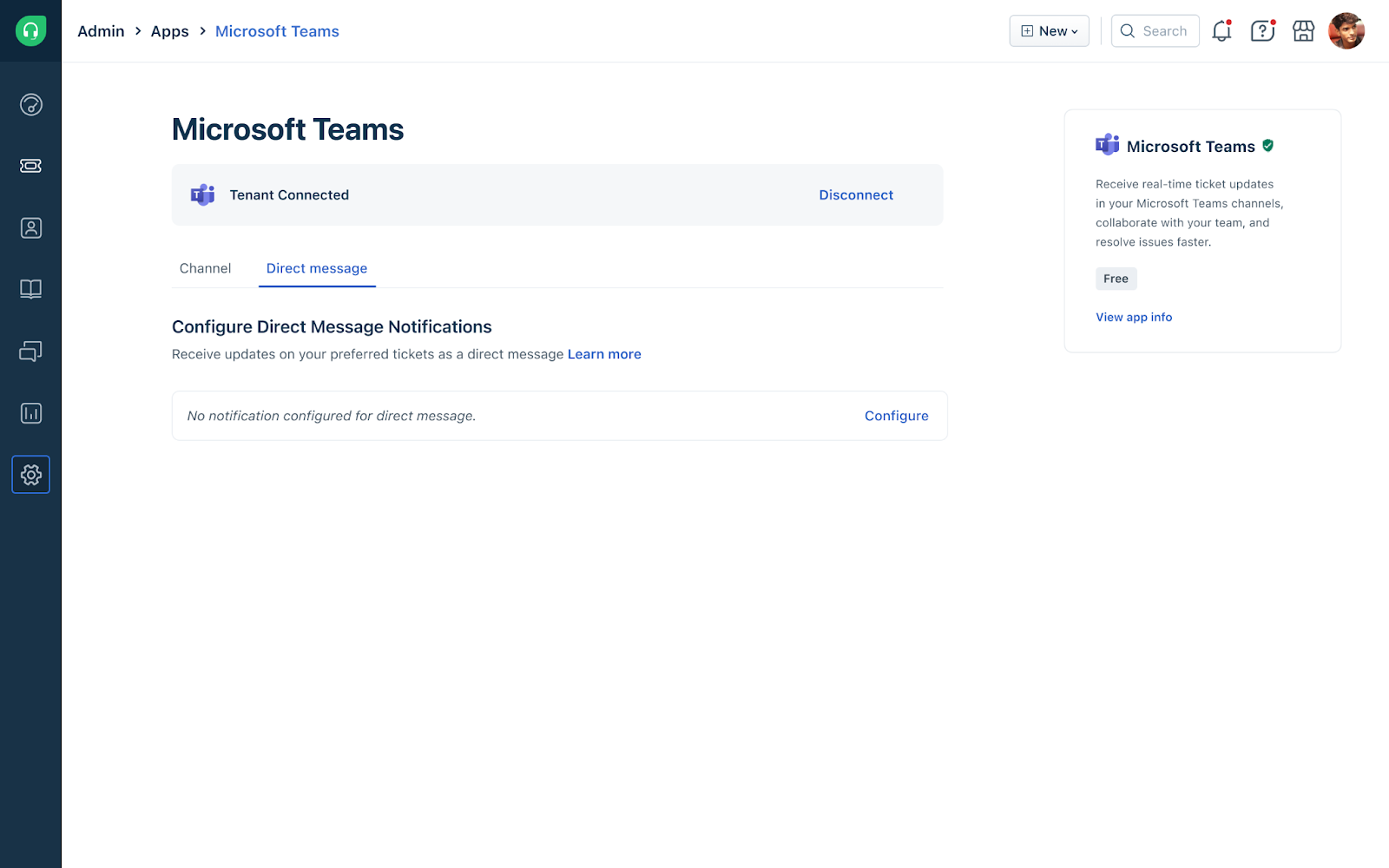Expand the New dropdown button
The image size is (1389, 868).
[x=1049, y=31]
